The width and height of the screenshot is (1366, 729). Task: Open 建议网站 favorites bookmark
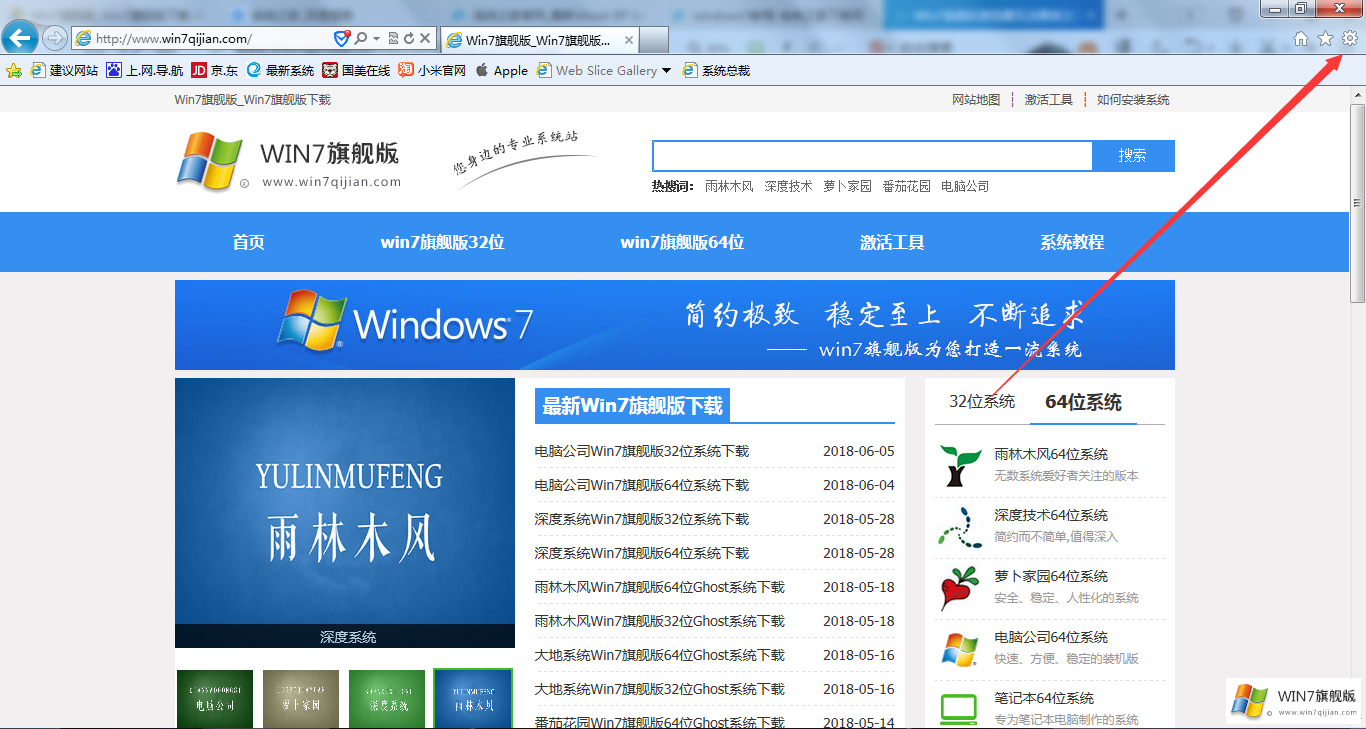pyautogui.click(x=65, y=70)
